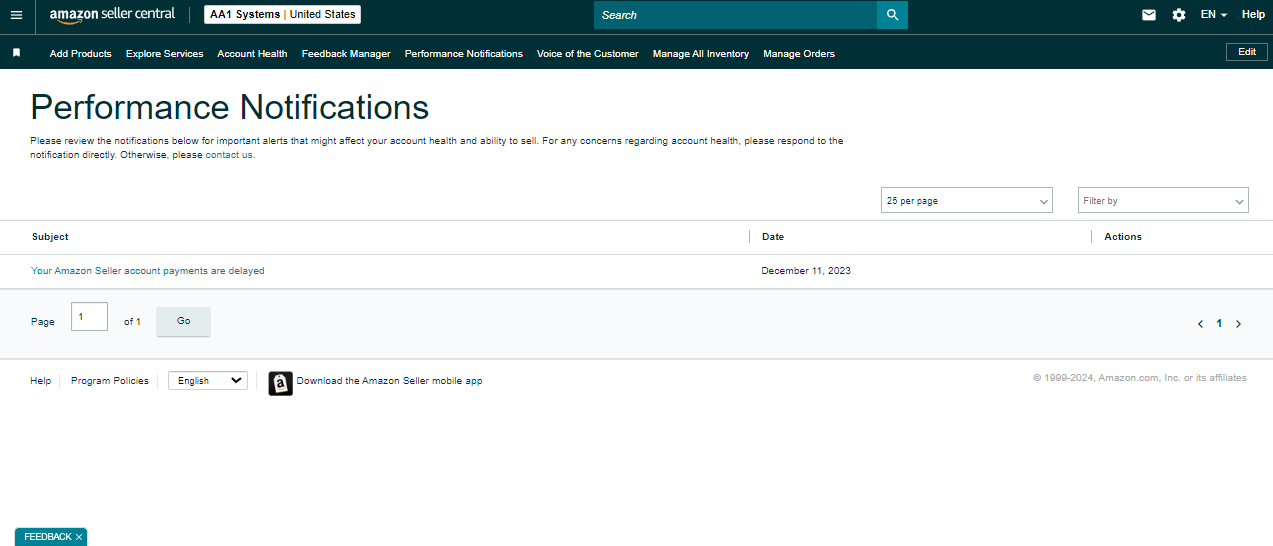Image resolution: width=1273 pixels, height=546 pixels.
Task: Click the Amazon Seller app icon
Action: click(280, 383)
